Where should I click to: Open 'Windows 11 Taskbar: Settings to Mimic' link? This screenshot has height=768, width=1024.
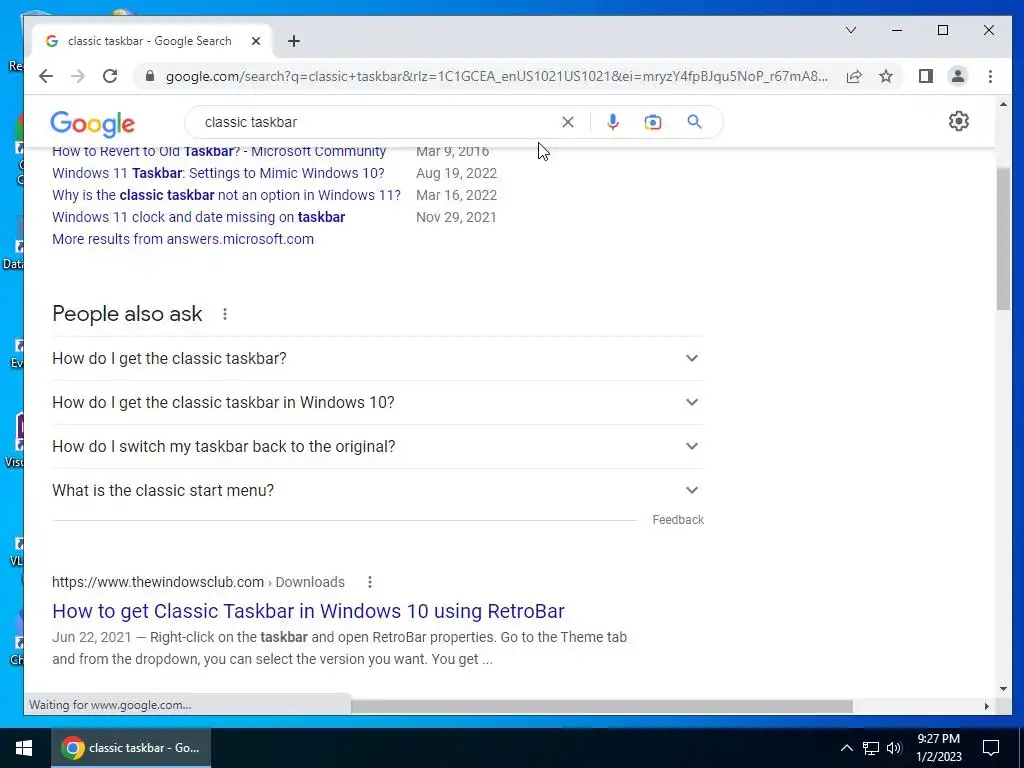click(x=218, y=173)
